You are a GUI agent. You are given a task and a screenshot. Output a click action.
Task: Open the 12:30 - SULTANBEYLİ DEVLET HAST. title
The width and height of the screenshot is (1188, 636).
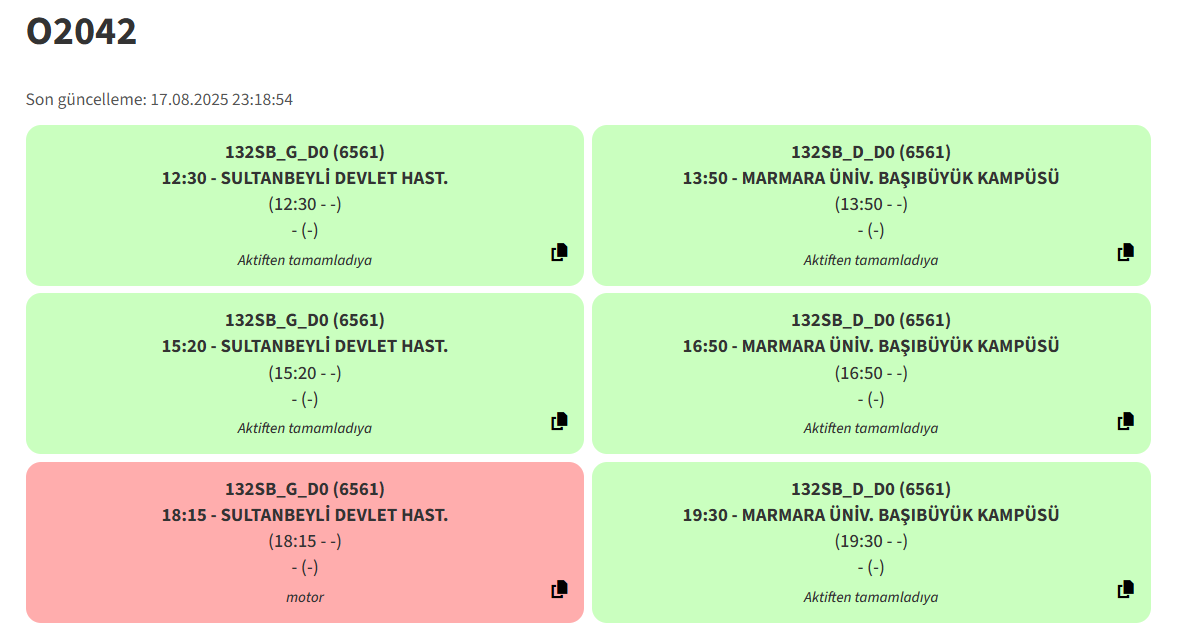[305, 178]
